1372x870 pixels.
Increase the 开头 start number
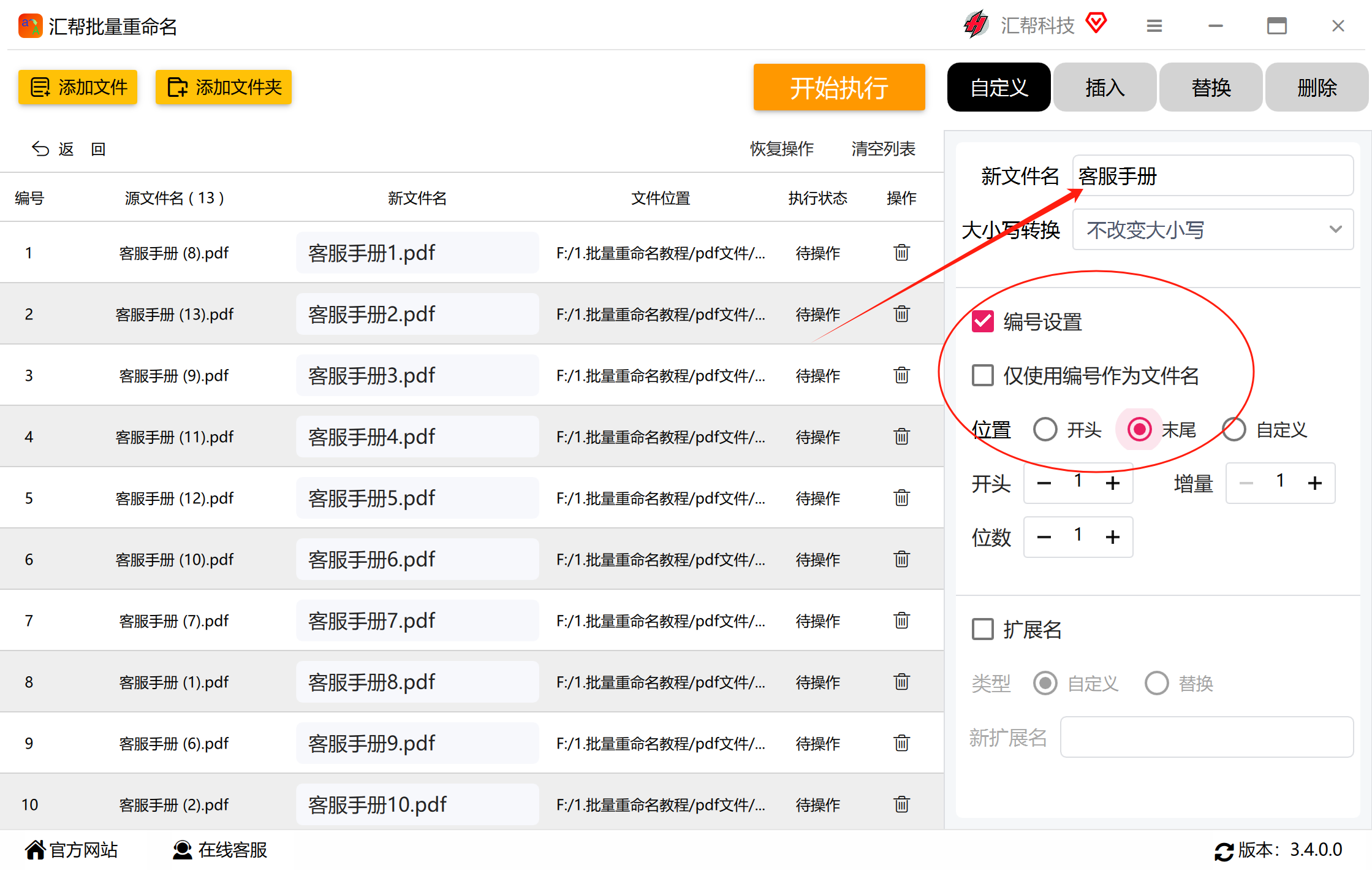point(1113,484)
